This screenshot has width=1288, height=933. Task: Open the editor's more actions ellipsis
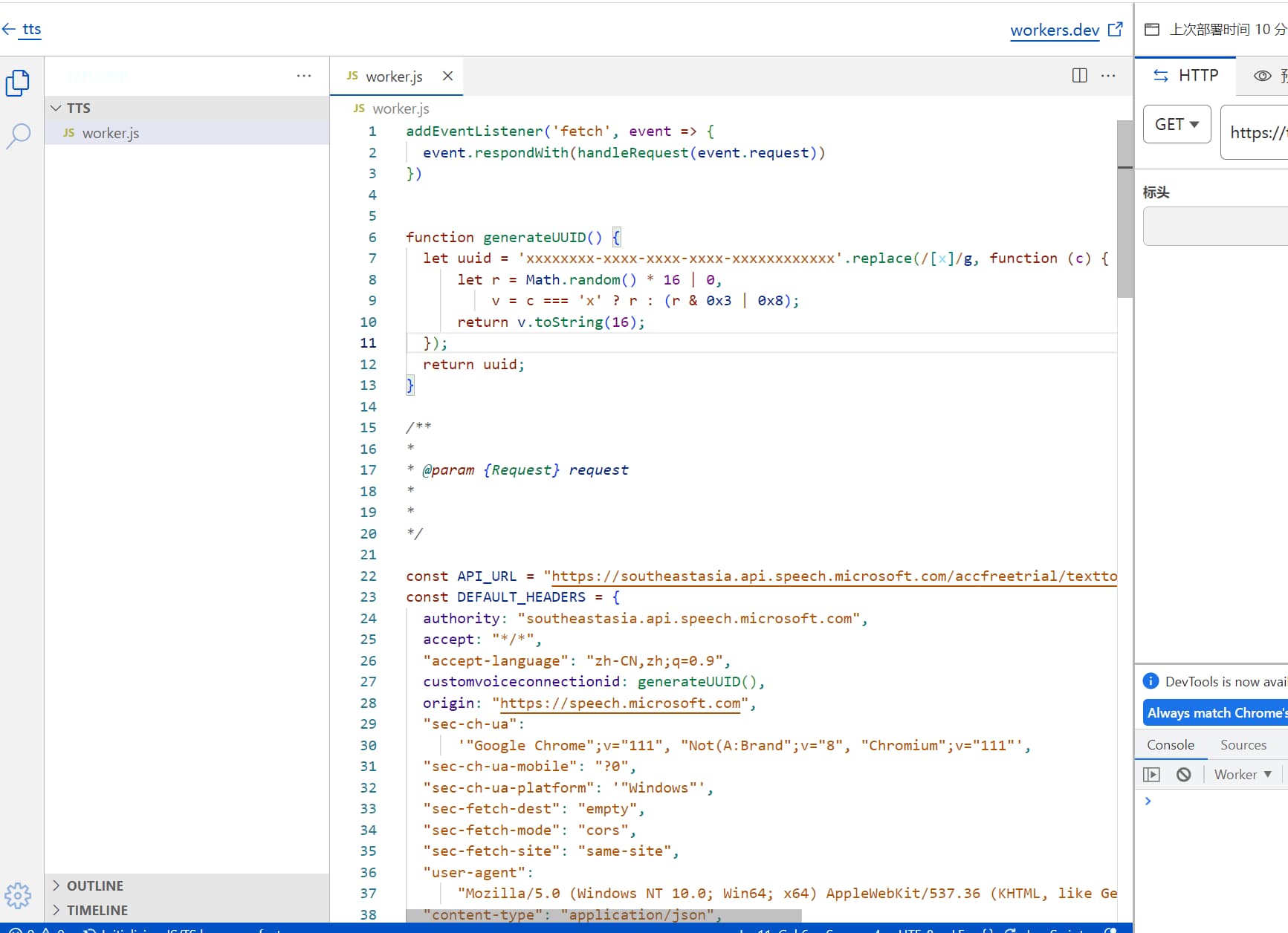point(1107,76)
